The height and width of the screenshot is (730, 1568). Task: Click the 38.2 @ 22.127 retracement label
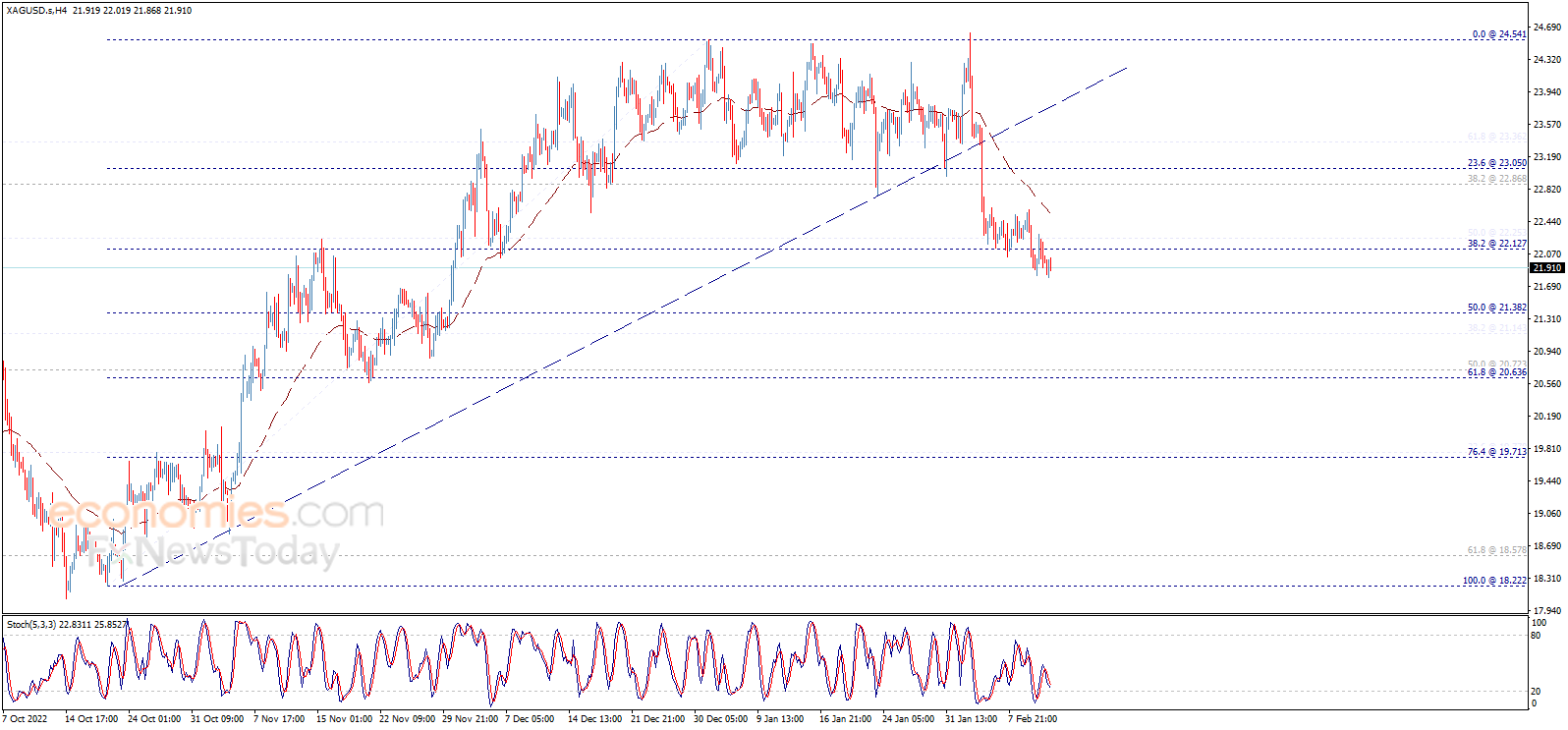1497,244
